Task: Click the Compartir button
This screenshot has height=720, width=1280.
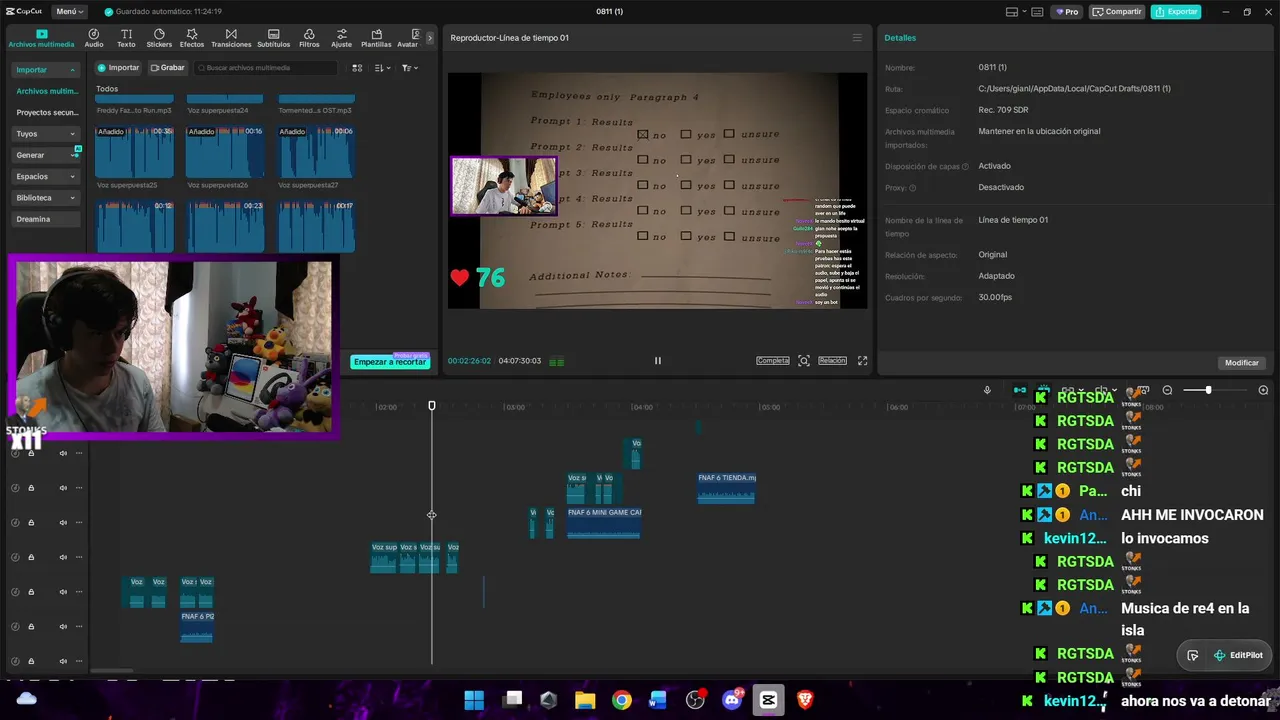Action: [x=1117, y=12]
